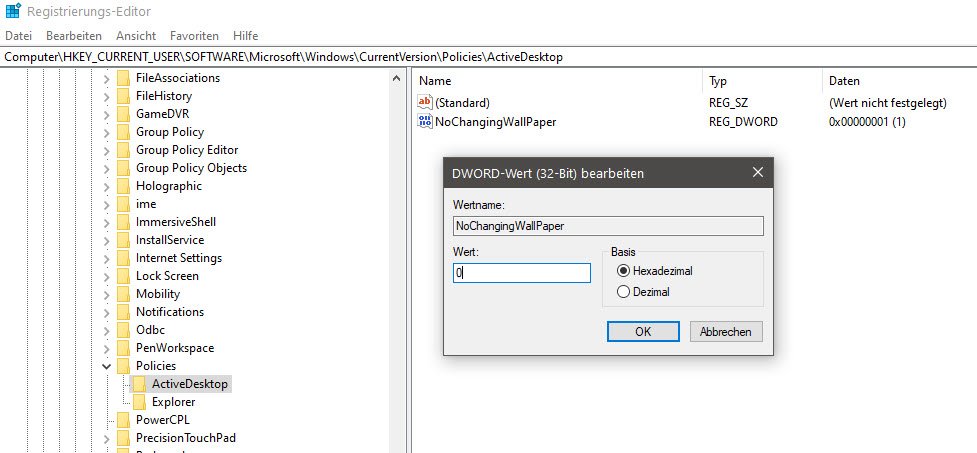The height and width of the screenshot is (453, 977).
Task: Close the DWORD edit dialog
Action: [x=758, y=173]
